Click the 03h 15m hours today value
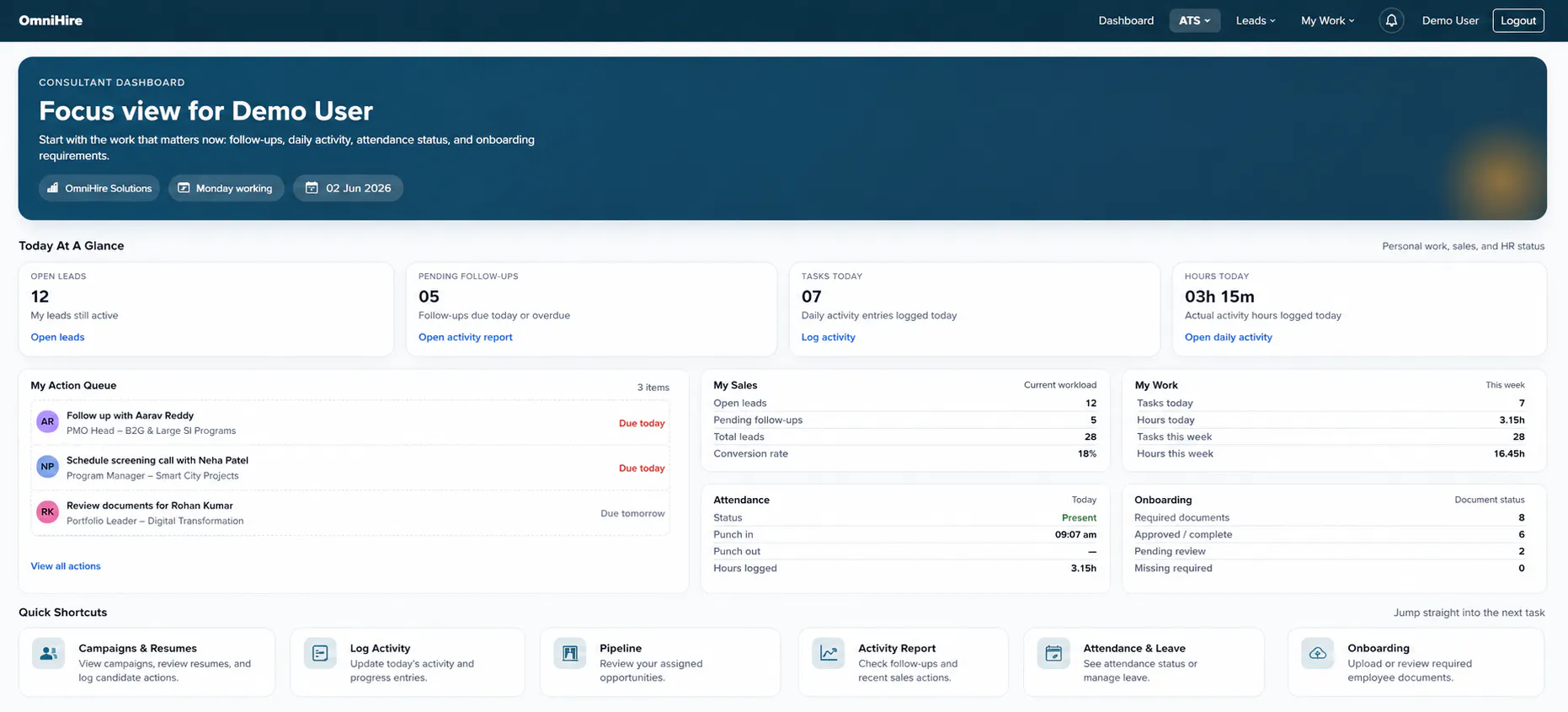Image resolution: width=1568 pixels, height=712 pixels. [1219, 297]
